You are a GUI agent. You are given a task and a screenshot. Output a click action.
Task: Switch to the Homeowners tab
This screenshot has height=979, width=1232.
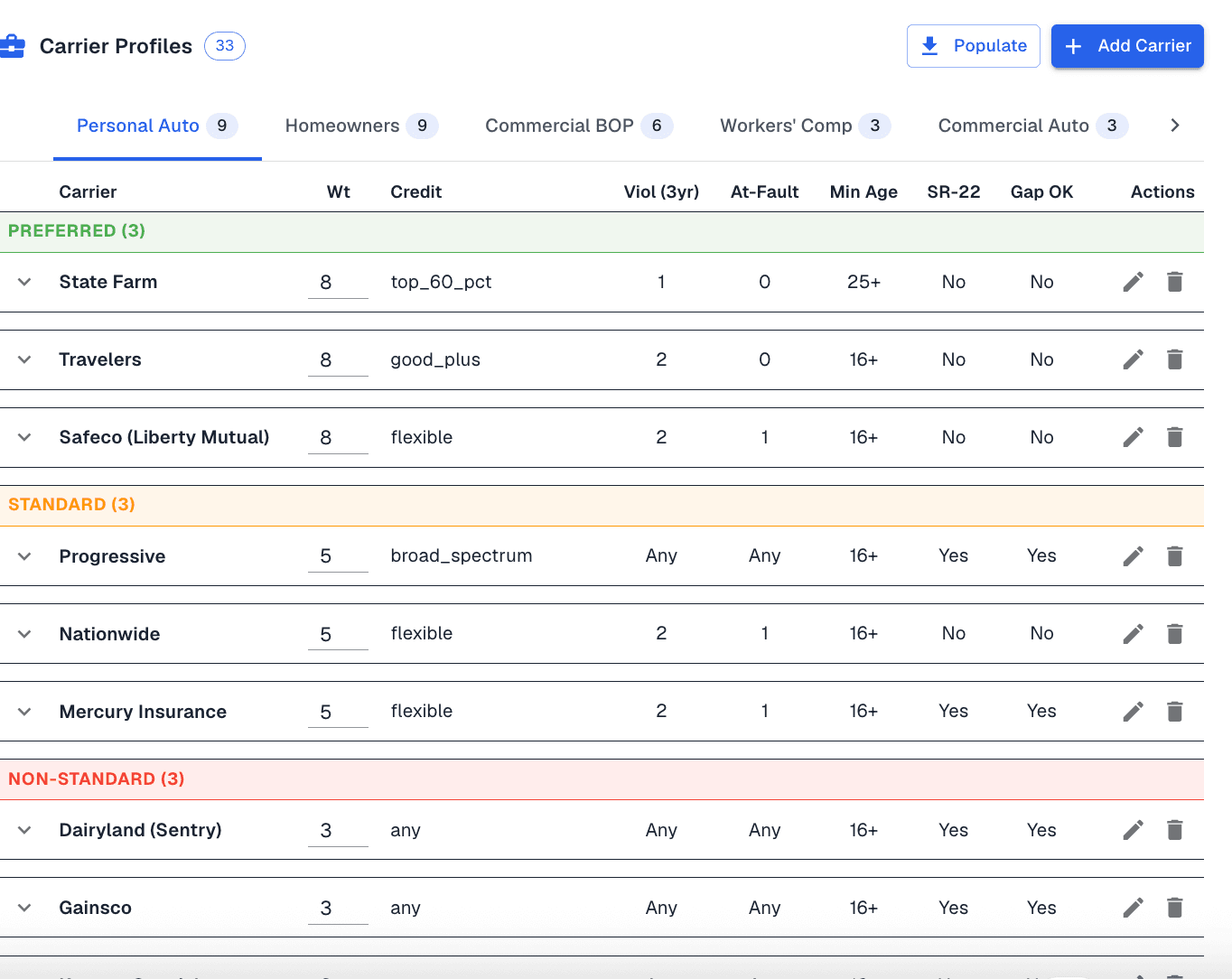[361, 126]
